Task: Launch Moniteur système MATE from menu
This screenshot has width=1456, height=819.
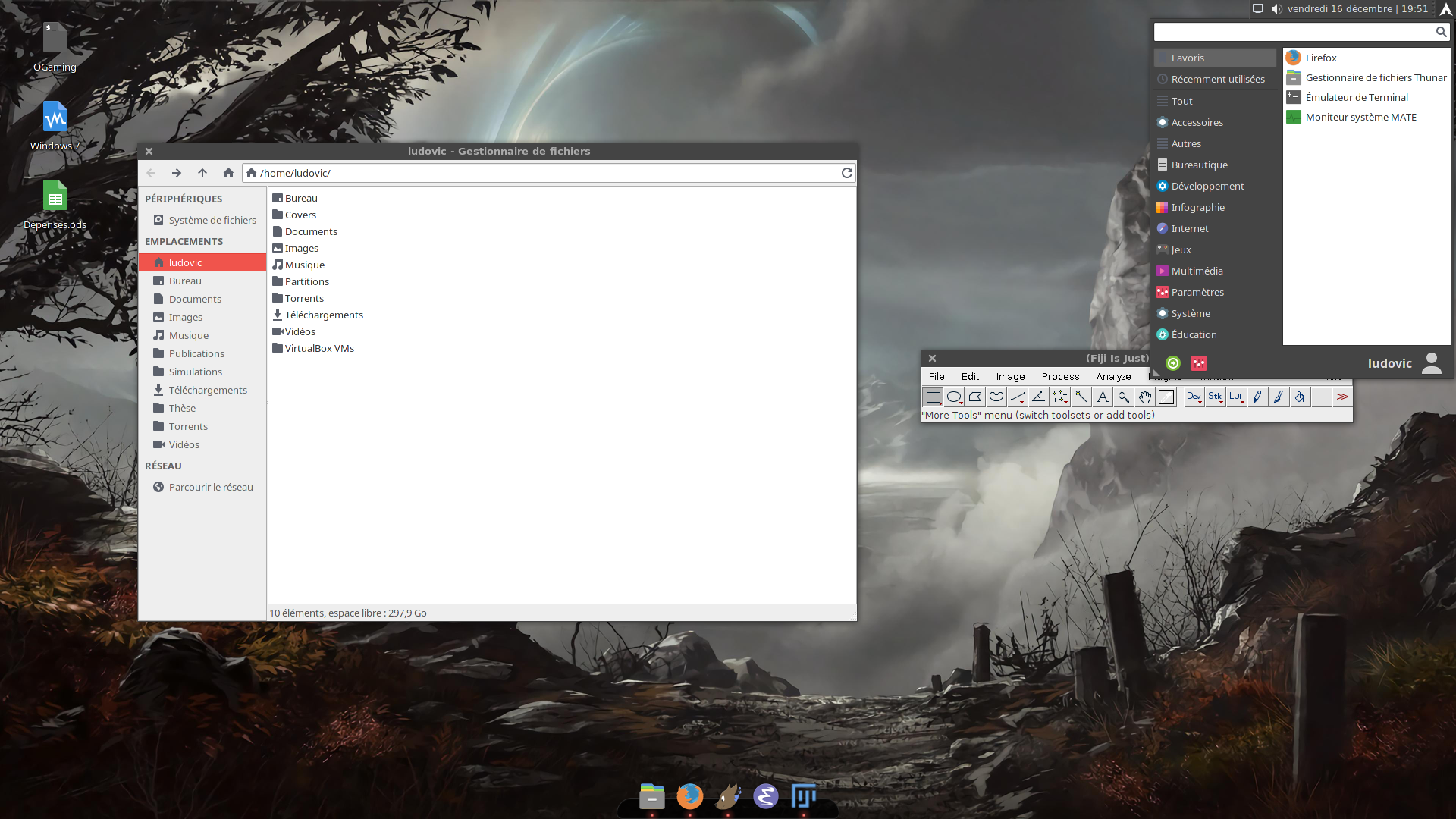Action: [x=1367, y=117]
